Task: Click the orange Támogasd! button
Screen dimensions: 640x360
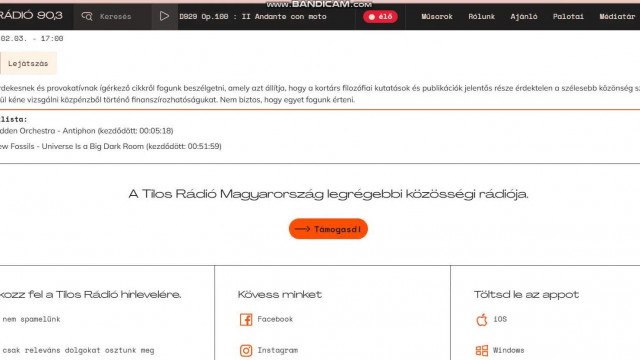Action: 328,229
